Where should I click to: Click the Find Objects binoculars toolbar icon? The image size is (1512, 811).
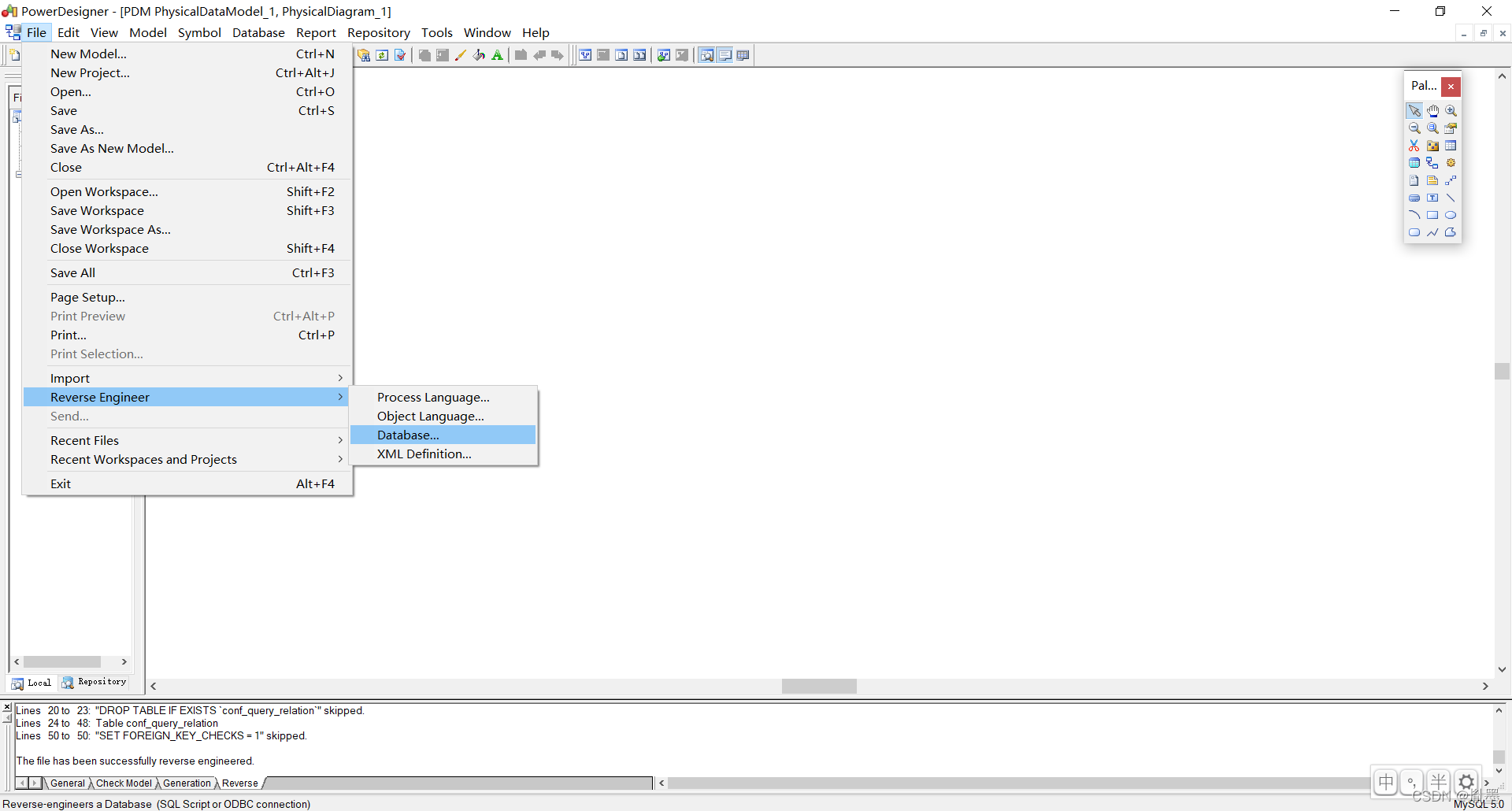364,55
